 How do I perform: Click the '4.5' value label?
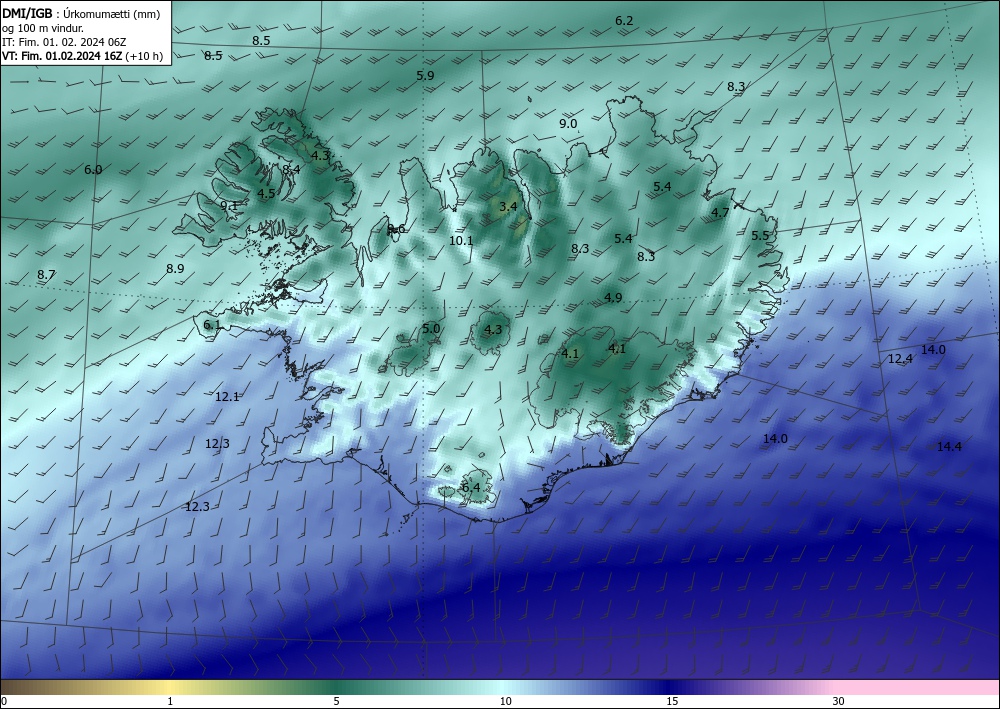pyautogui.click(x=266, y=193)
